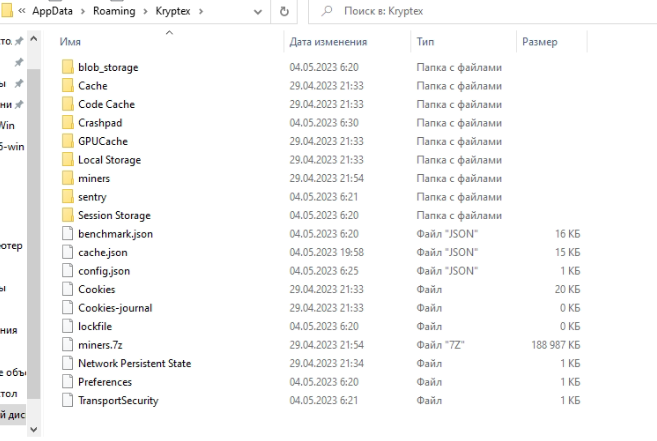Click the Preferences file icon
This screenshot has width=657, height=441.
point(67,381)
